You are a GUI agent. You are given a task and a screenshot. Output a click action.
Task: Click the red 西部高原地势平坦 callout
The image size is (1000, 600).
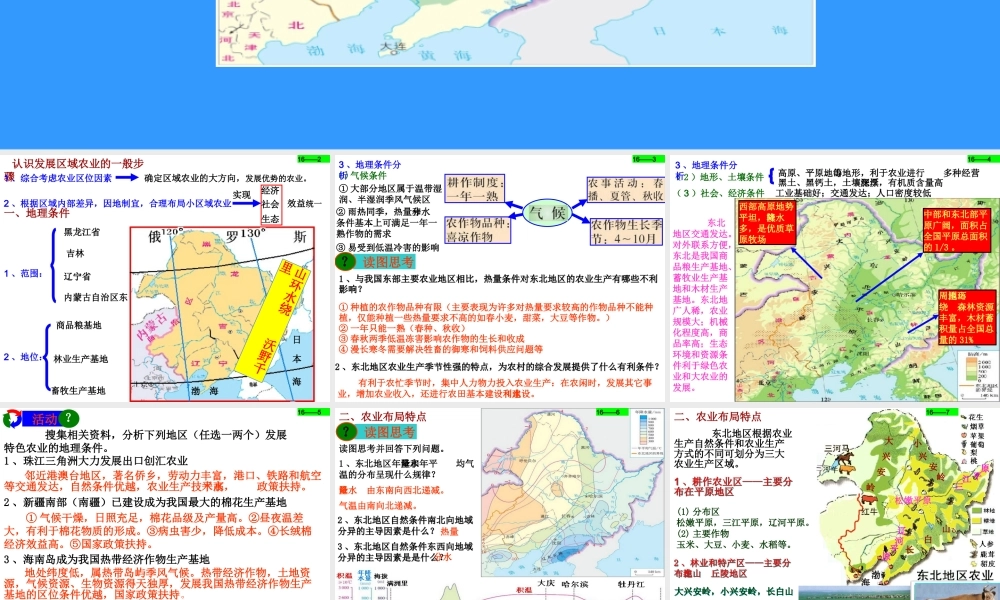pyautogui.click(x=767, y=222)
